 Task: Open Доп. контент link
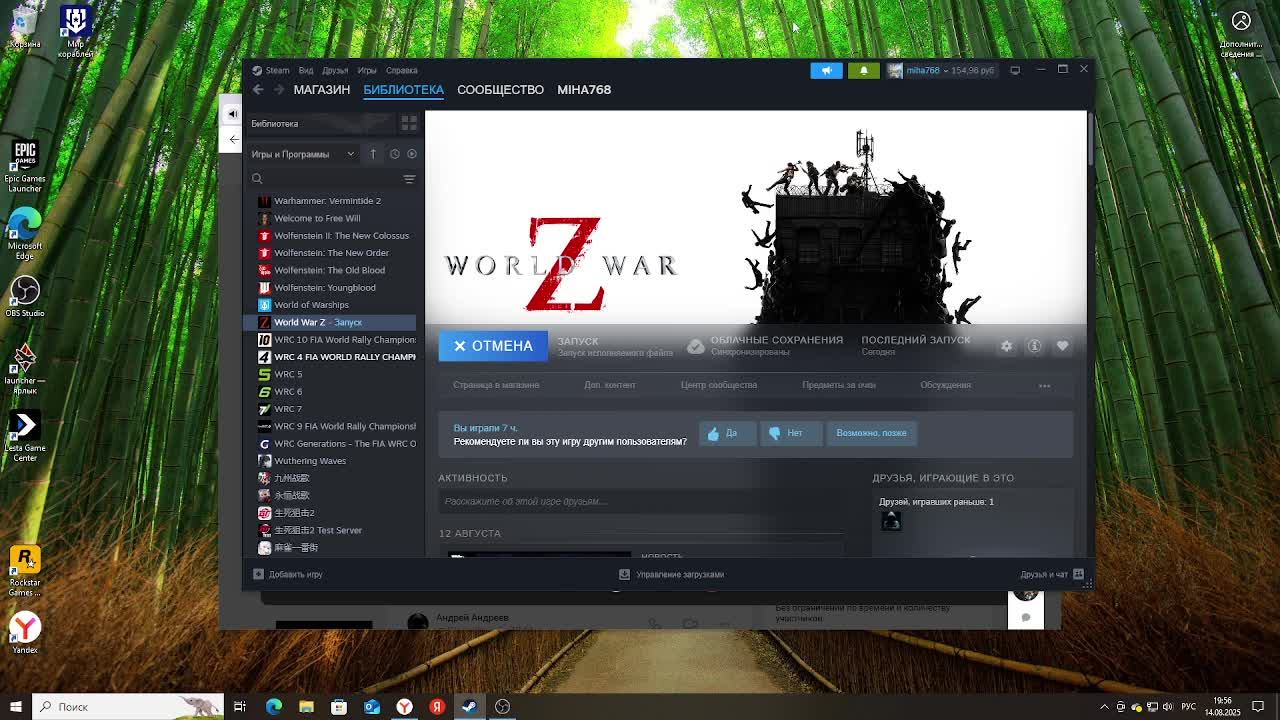[x=610, y=385]
